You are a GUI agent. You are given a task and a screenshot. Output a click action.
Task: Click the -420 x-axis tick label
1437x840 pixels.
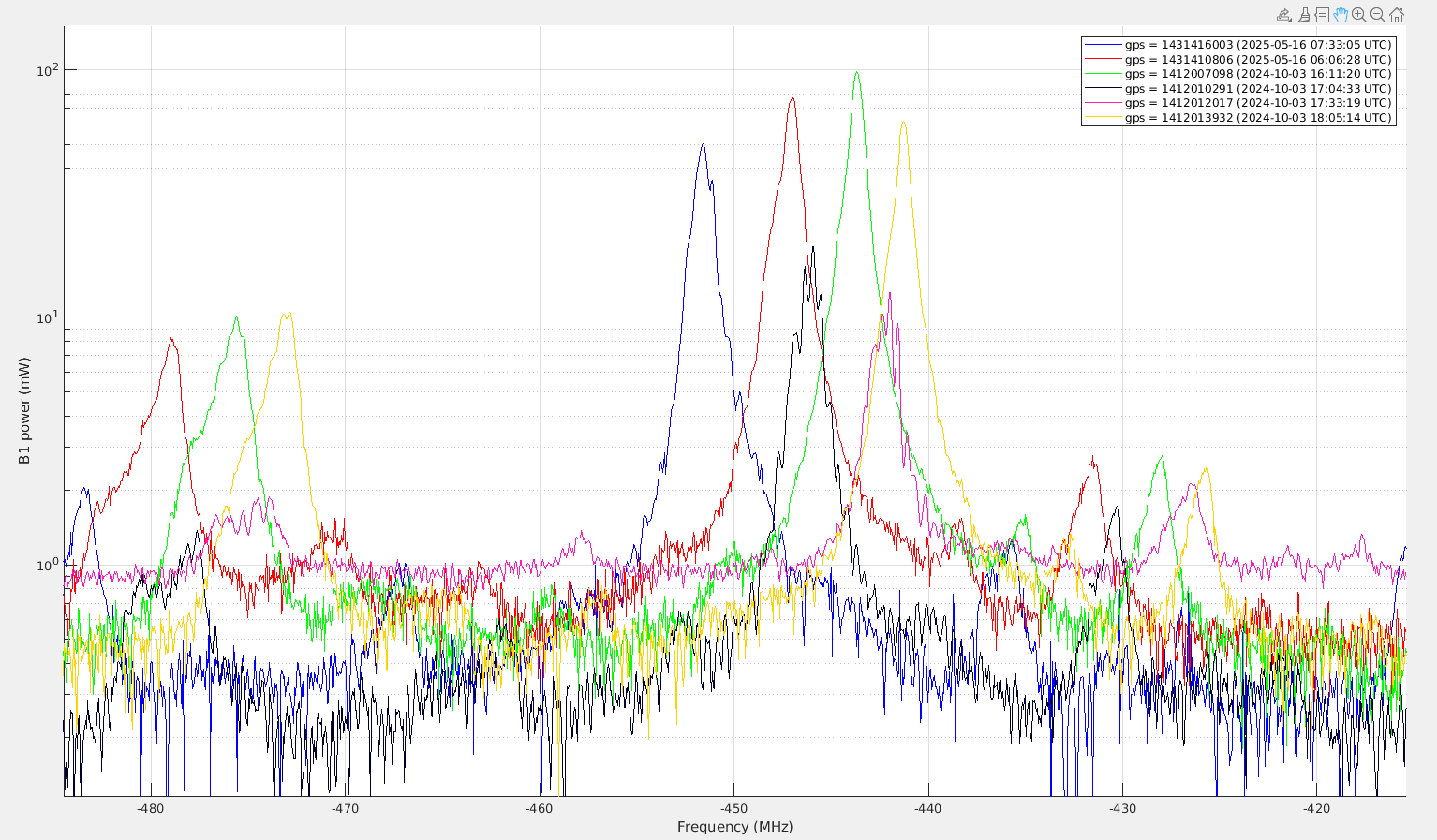point(1317,808)
